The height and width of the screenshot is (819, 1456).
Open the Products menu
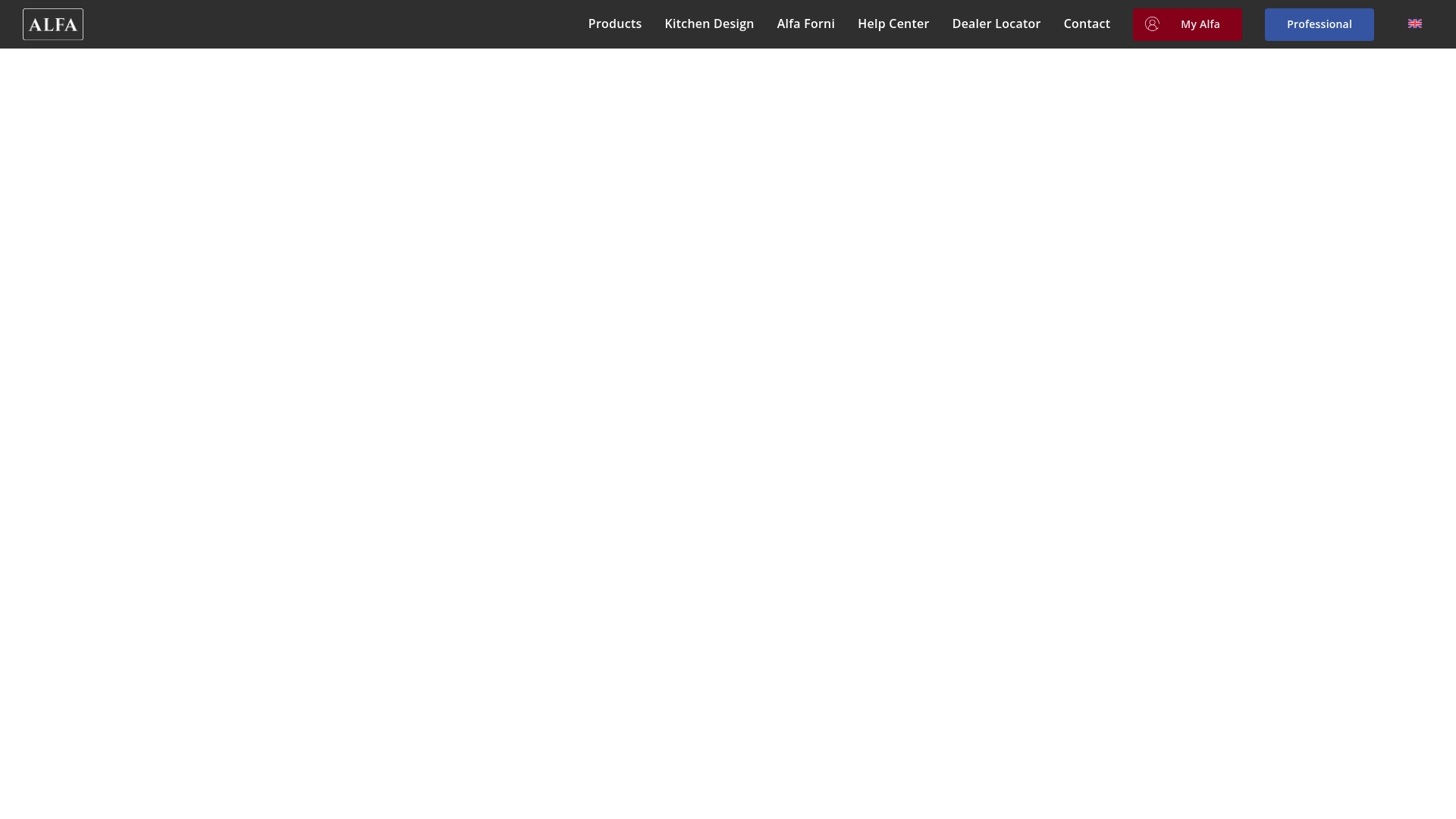point(615,24)
